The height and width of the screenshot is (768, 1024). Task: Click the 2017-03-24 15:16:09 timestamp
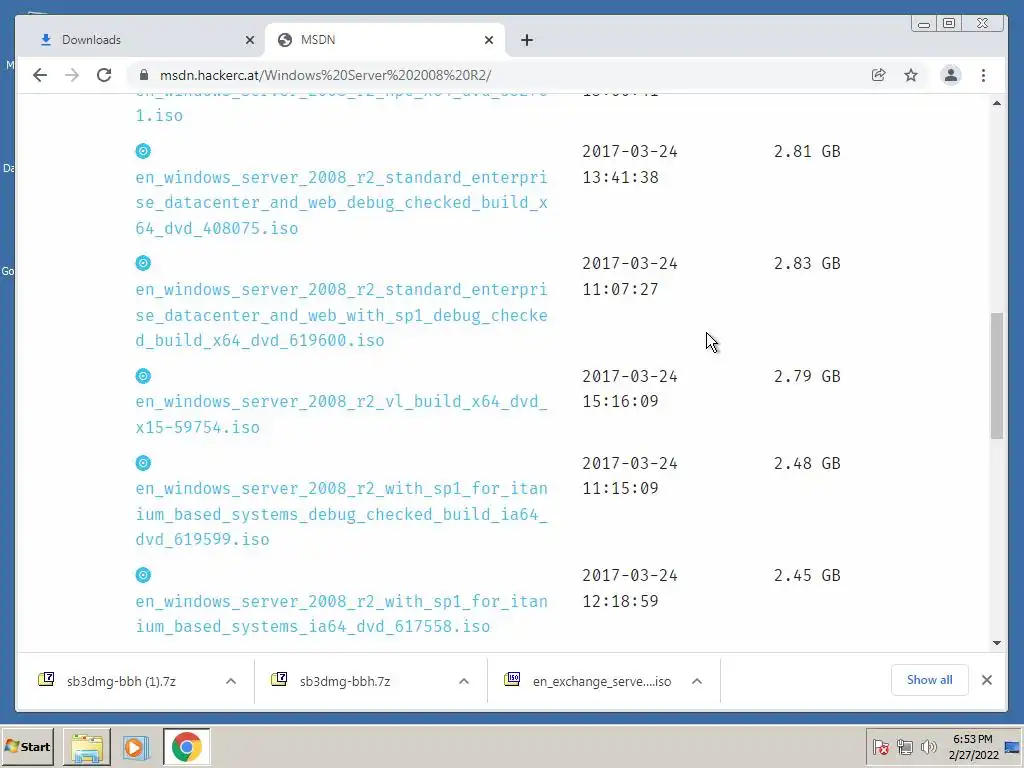pyautogui.click(x=630, y=389)
